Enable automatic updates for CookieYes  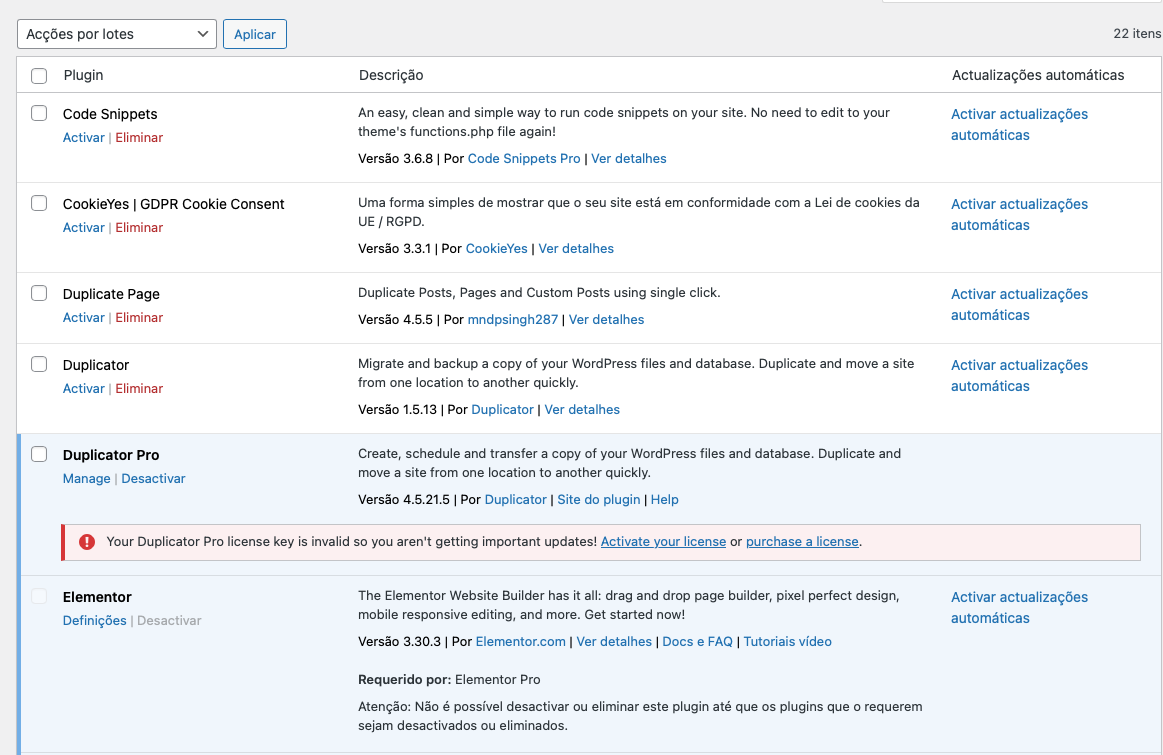(x=1019, y=214)
